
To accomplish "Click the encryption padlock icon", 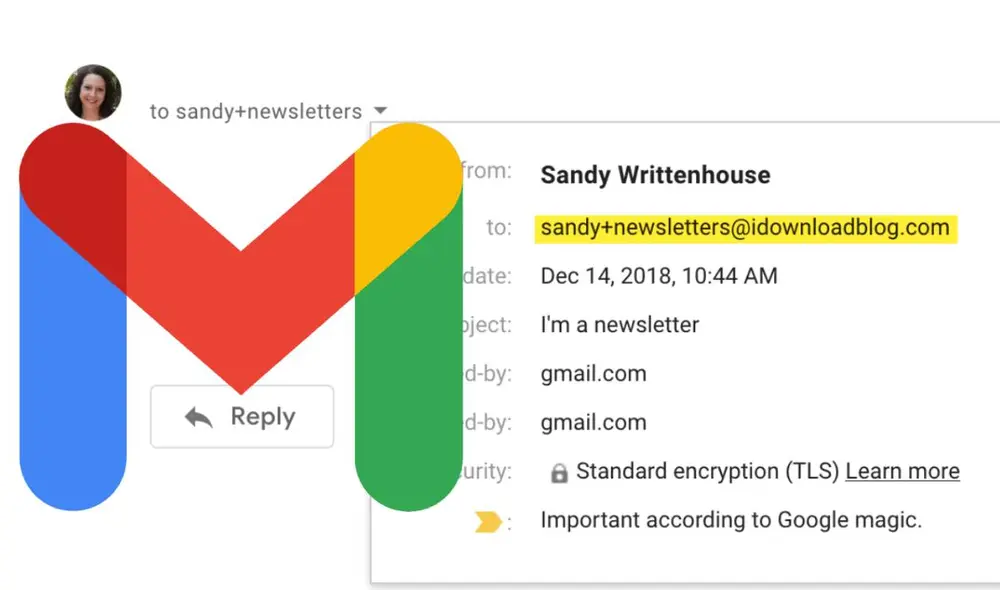I will (x=559, y=473).
